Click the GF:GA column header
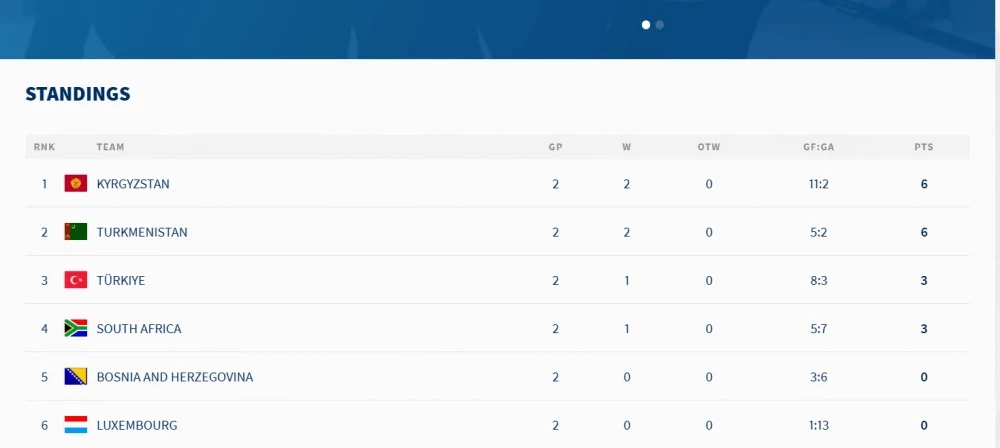The image size is (1000, 448). pyautogui.click(x=819, y=147)
